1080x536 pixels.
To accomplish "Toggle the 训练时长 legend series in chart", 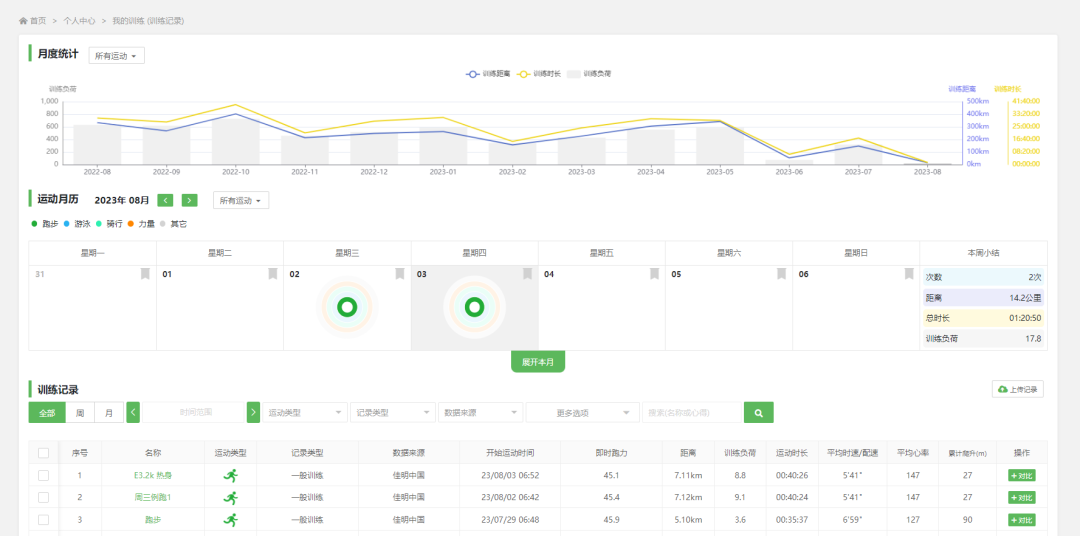I will click(540, 73).
